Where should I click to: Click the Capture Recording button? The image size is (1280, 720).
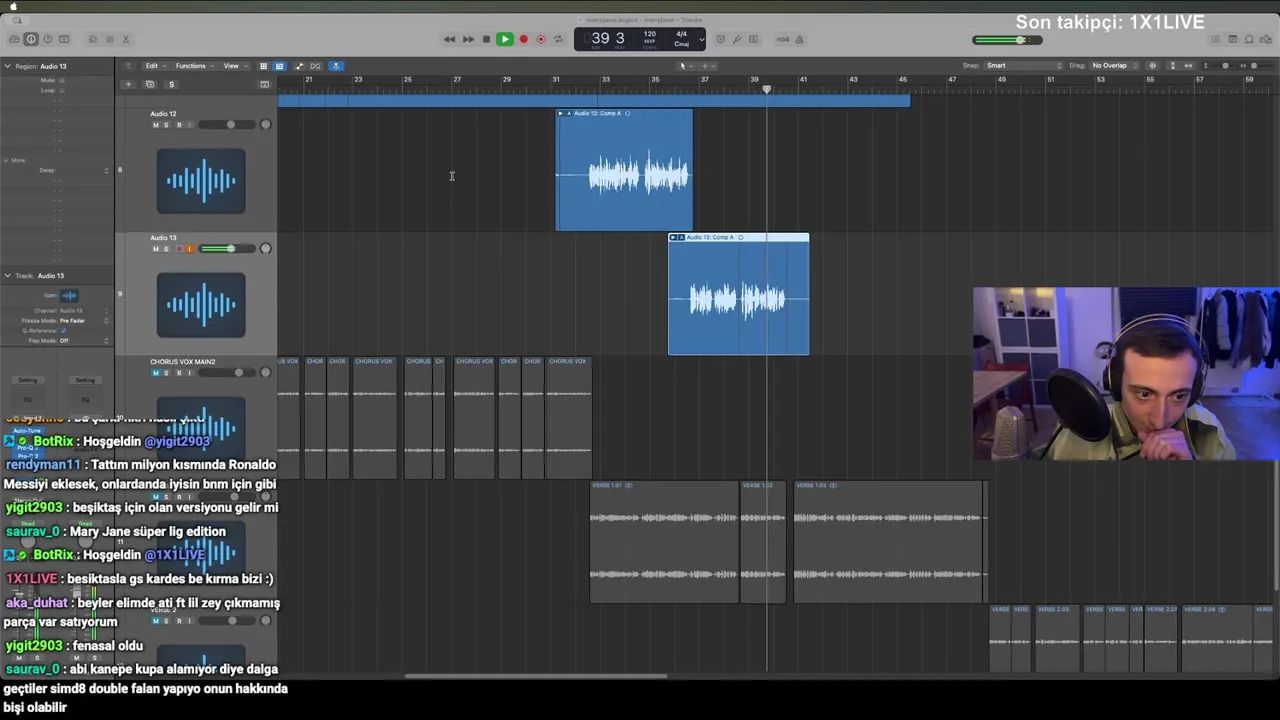click(541, 39)
